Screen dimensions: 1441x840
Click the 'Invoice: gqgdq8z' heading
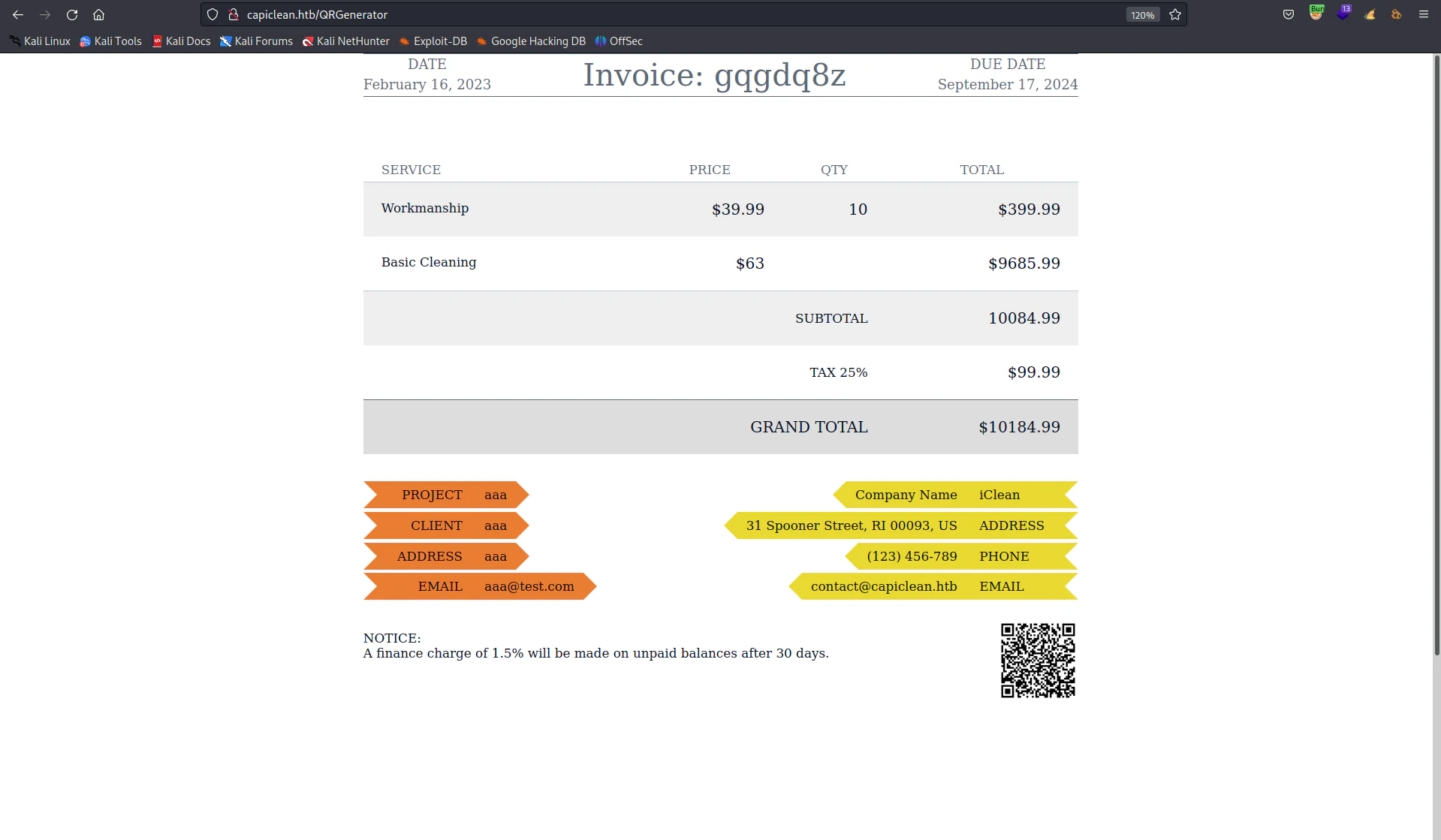[x=715, y=75]
